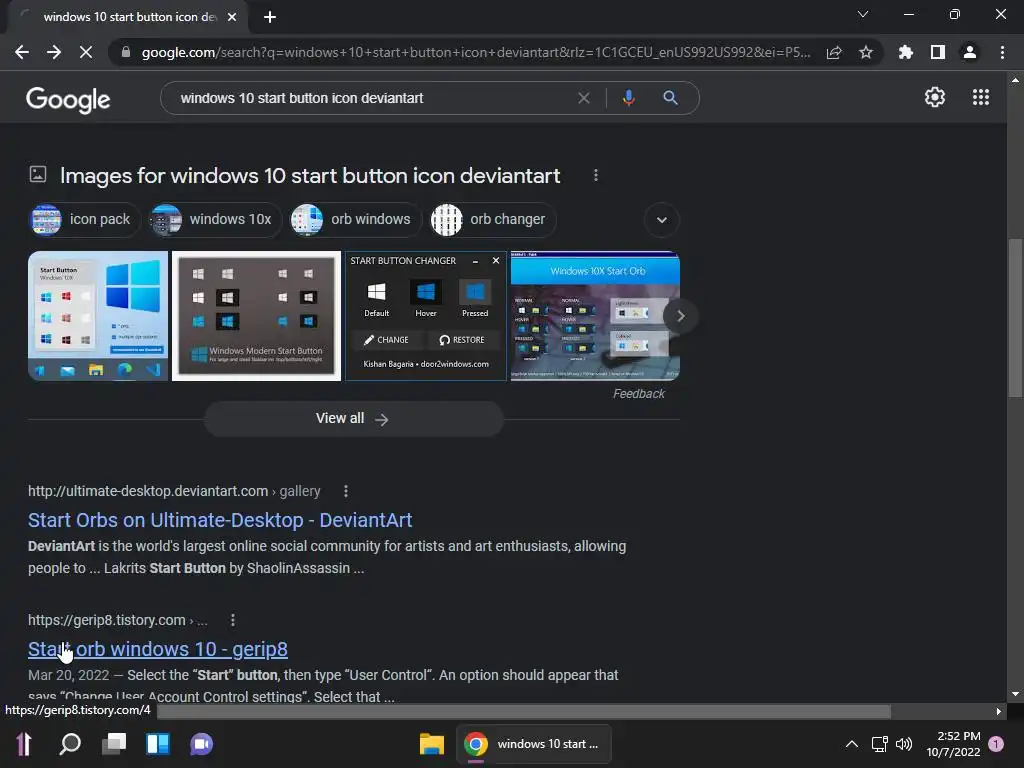Viewport: 1024px width, 768px height.
Task: Open the Windows 10X Start Orb image
Action: click(x=595, y=315)
